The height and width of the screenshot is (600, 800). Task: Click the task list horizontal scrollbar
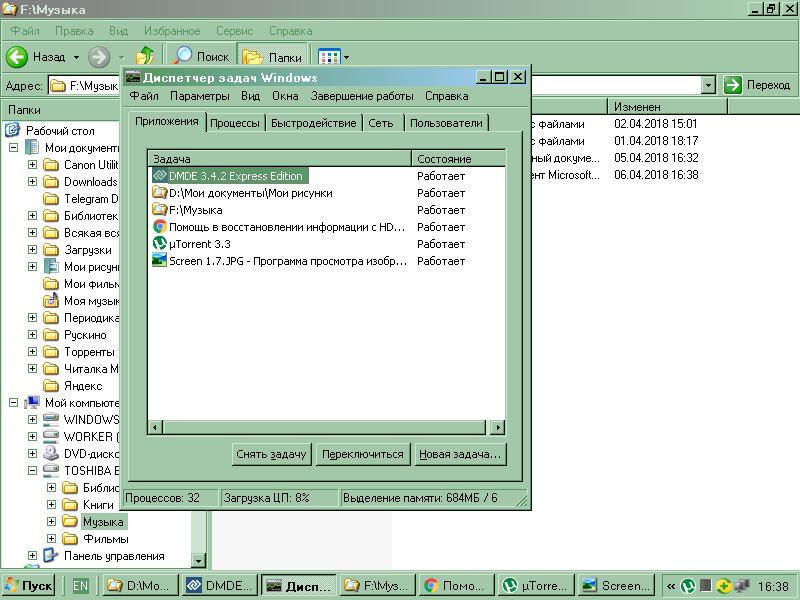(326, 427)
